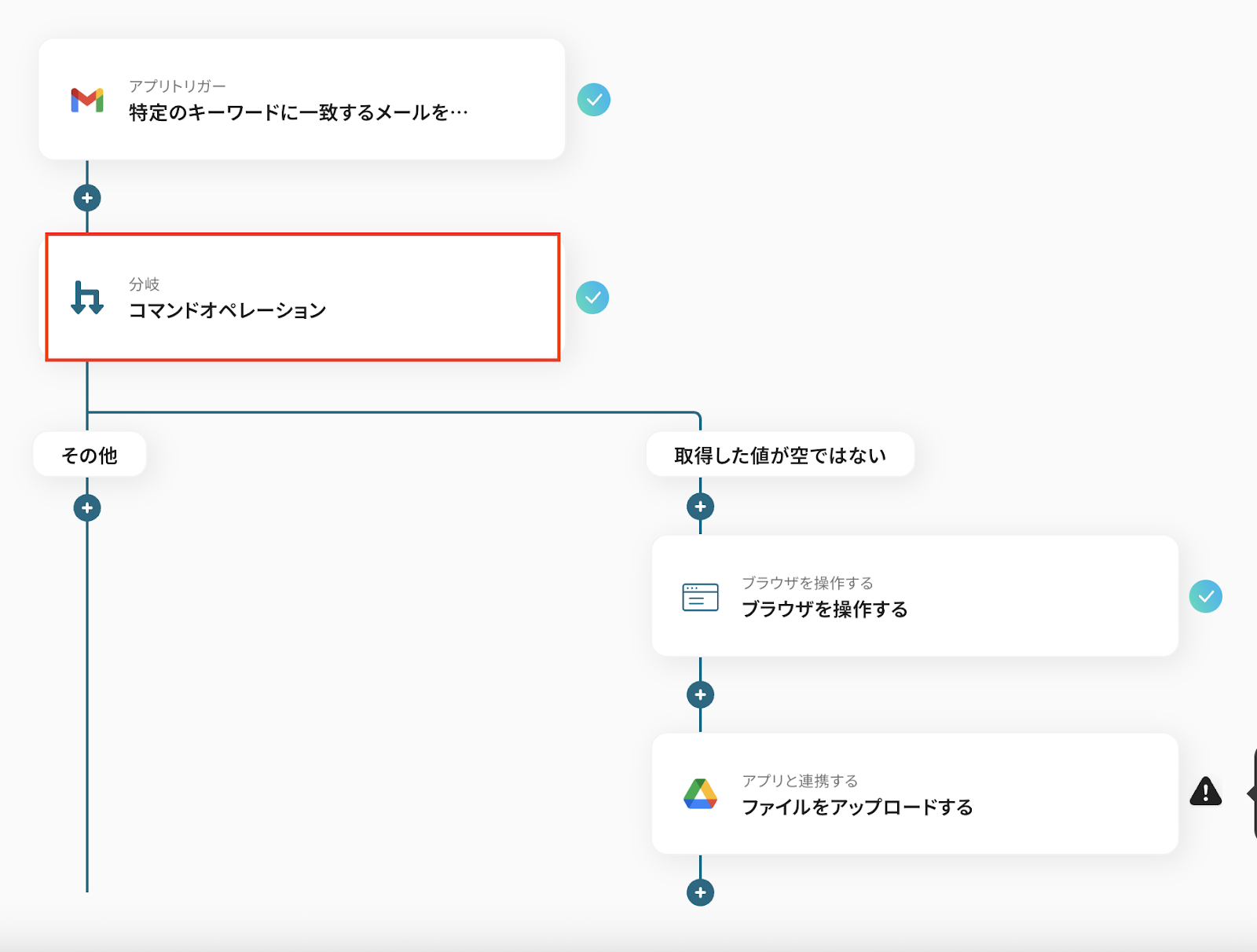The image size is (1257, 952).
Task: Click the green checkmark beside ブラウザを操作する
Action: (1206, 596)
